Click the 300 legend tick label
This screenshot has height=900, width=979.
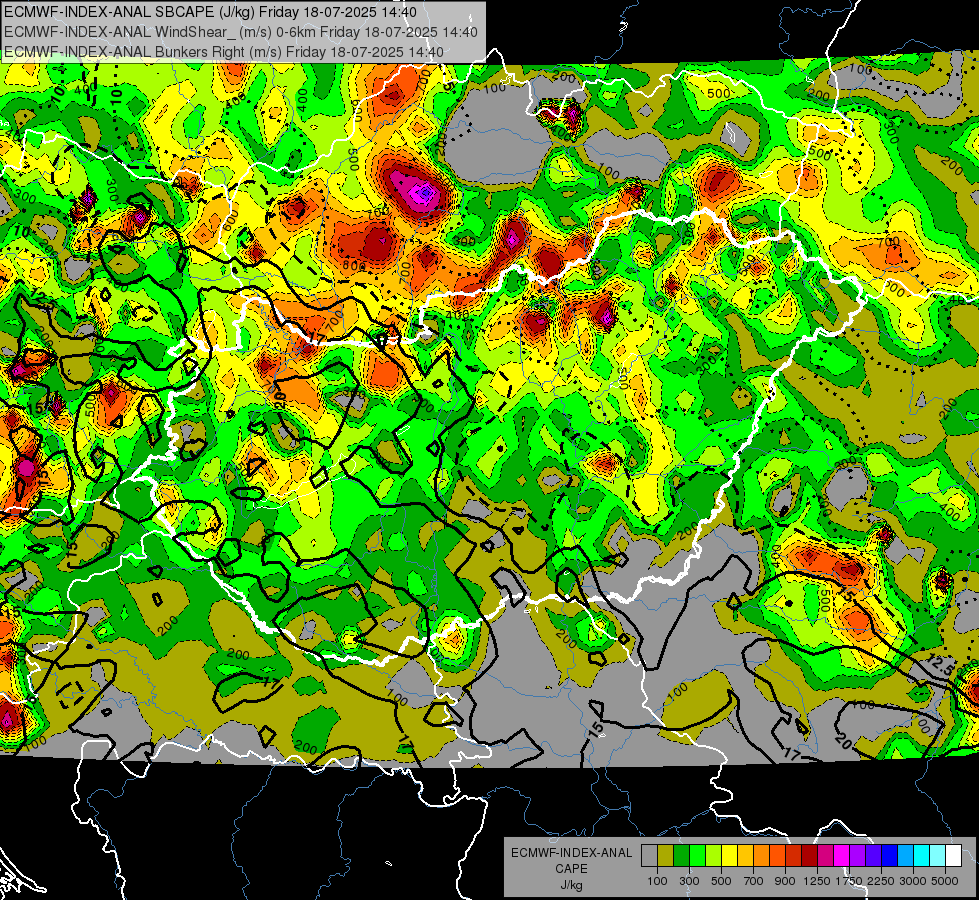689,881
